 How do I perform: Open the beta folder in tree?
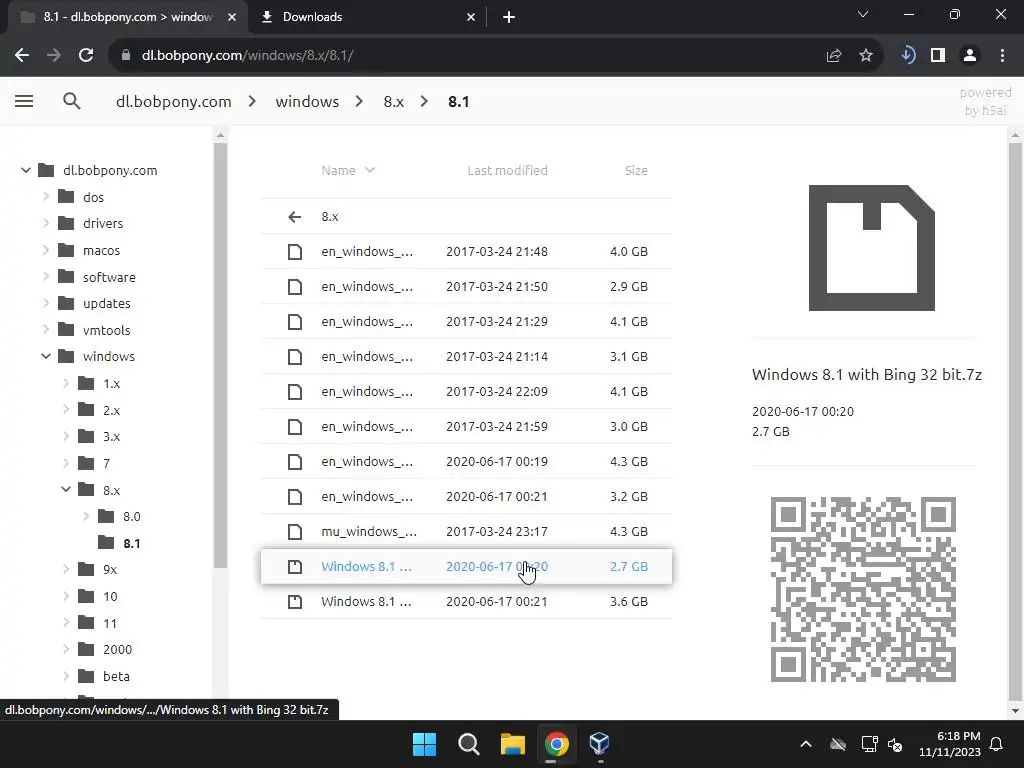pos(116,676)
